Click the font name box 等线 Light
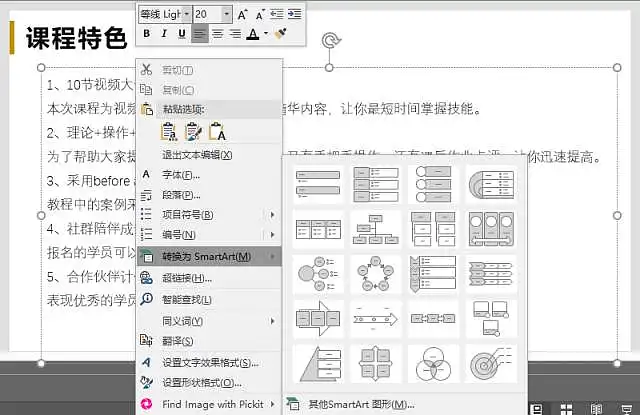The image size is (640, 415). 160,14
